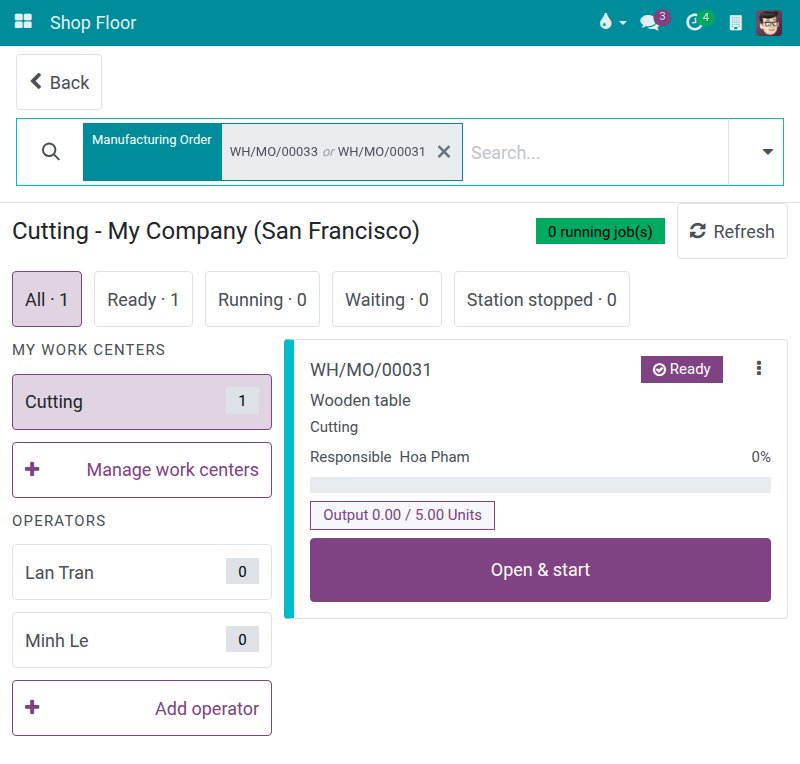The image size is (800, 764).
Task: Click the water drop debug icon
Action: click(606, 22)
